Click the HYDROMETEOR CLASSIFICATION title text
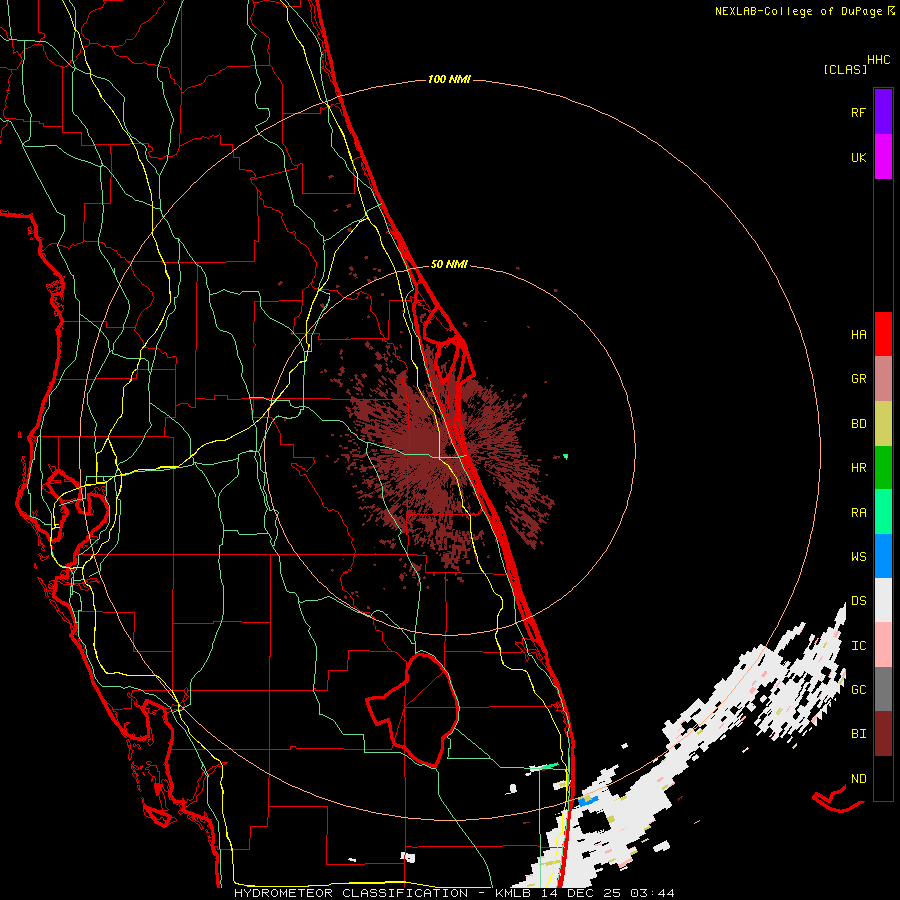 (351, 893)
